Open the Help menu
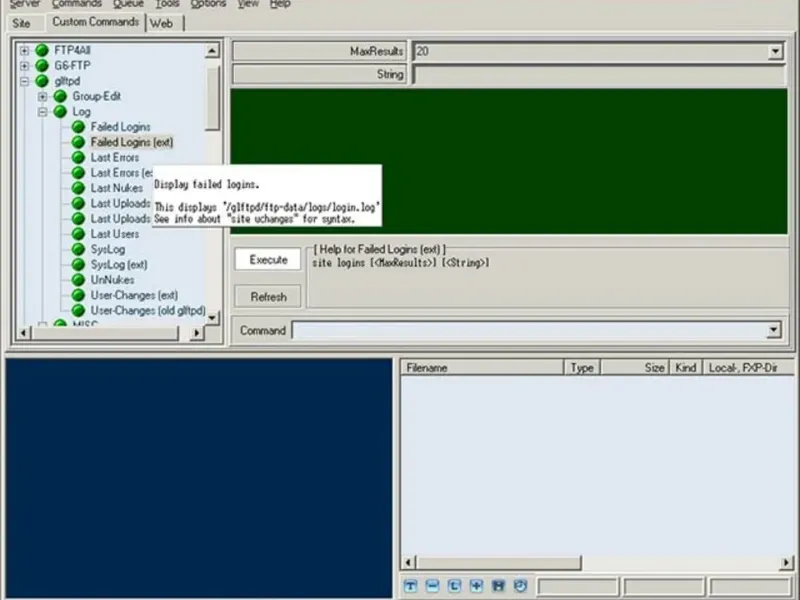Screen dimensions: 800x600 click(x=280, y=4)
